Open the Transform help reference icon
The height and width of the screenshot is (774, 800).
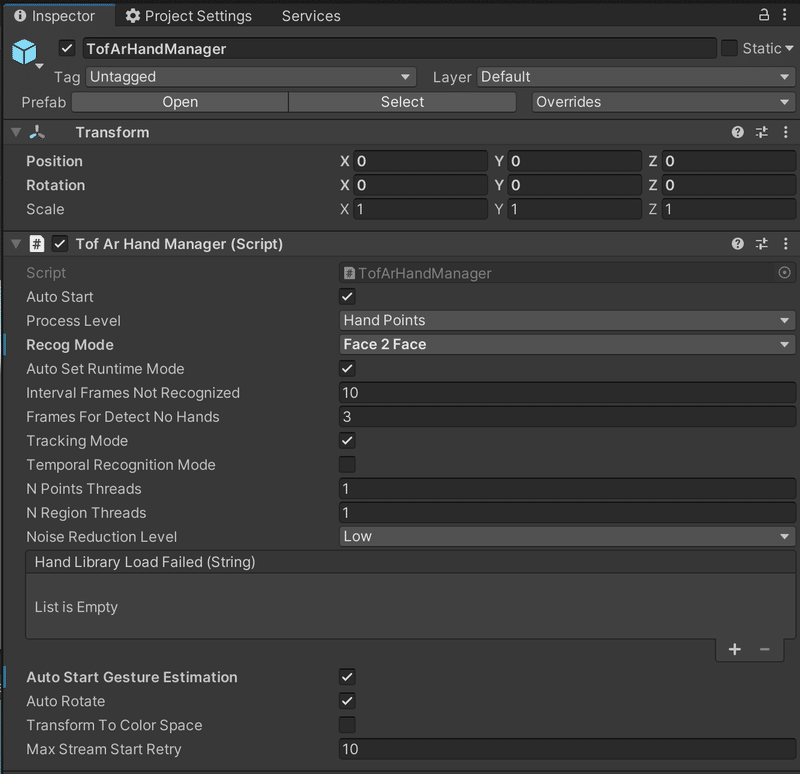coord(737,133)
